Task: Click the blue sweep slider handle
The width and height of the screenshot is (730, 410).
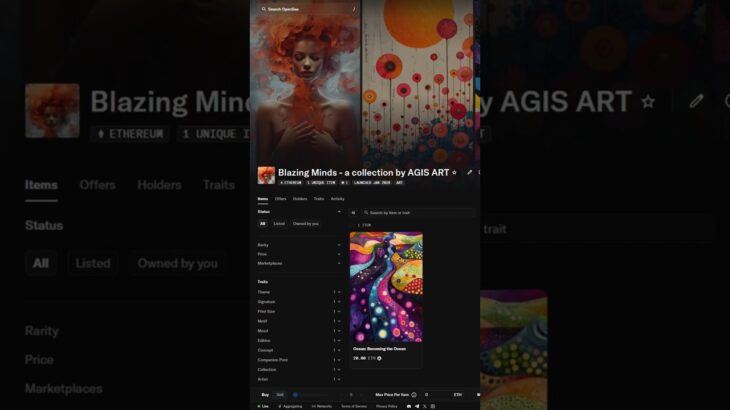Action: coord(295,395)
